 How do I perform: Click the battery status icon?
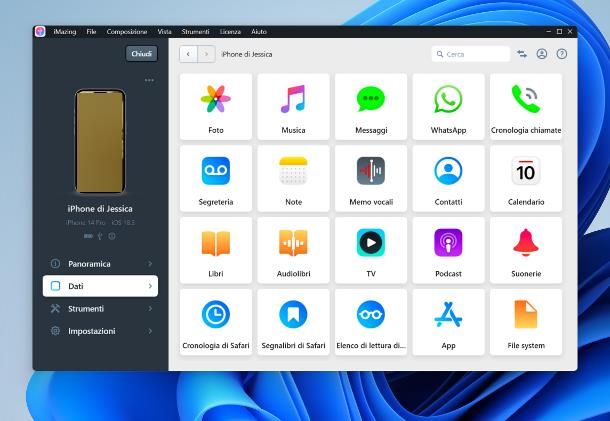coord(88,236)
